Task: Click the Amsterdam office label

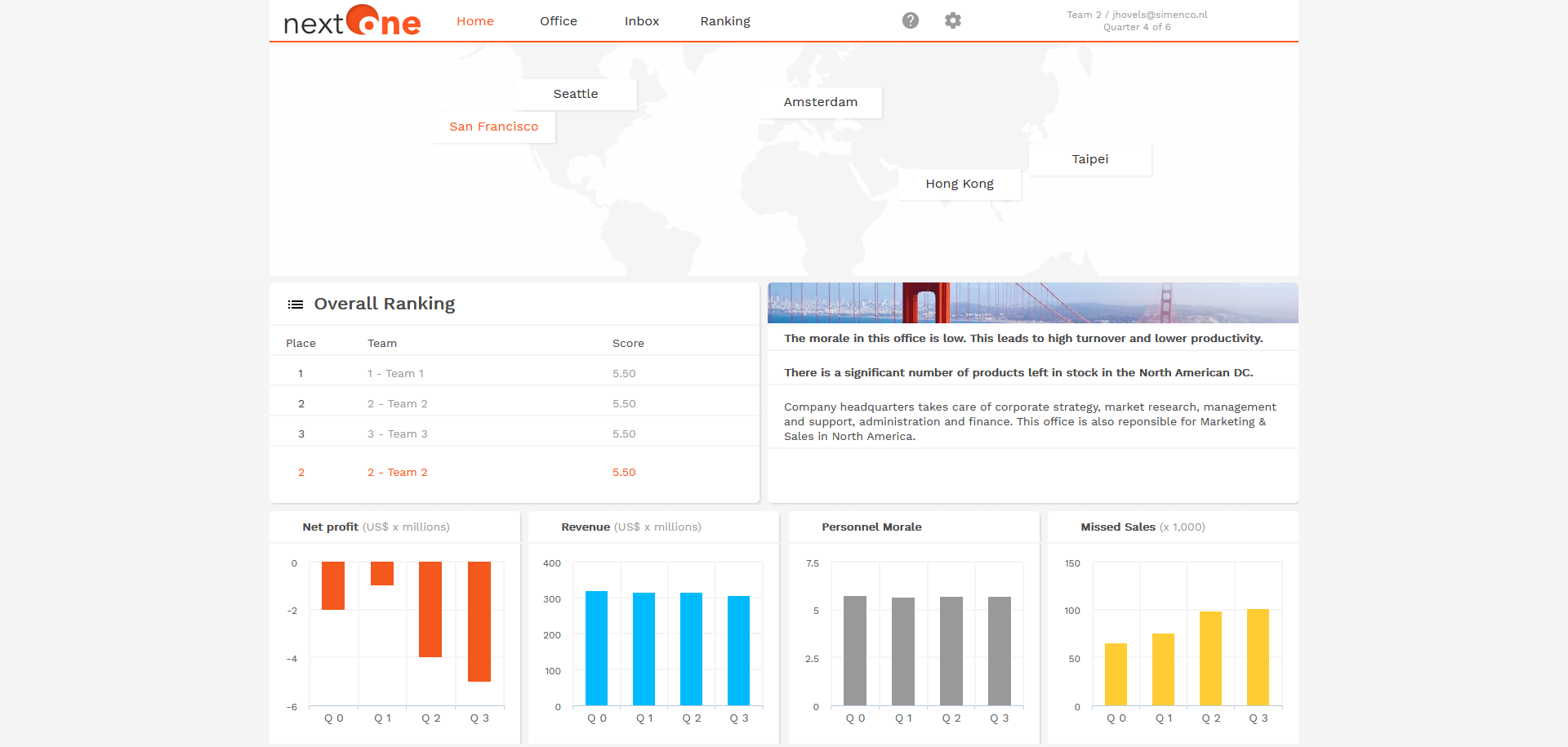Action: [x=820, y=102]
